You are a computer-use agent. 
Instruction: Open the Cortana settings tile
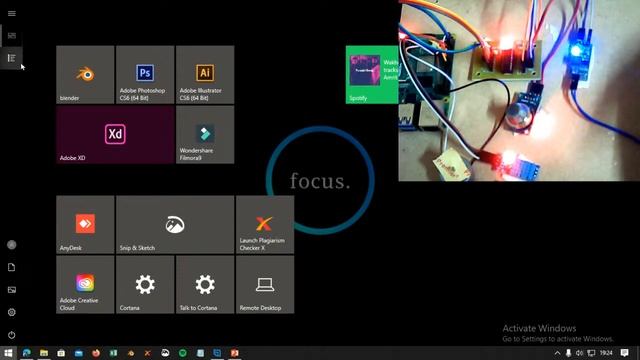[x=145, y=284]
